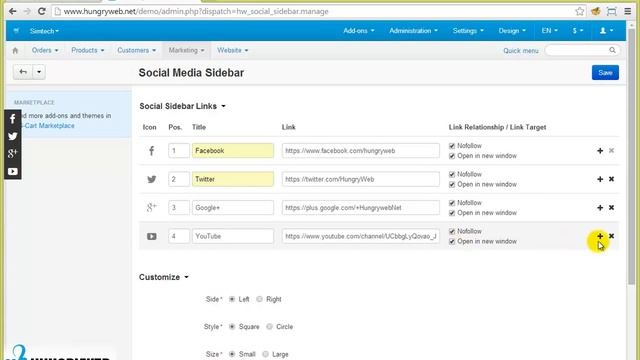Reload the page in the browser

point(42,11)
